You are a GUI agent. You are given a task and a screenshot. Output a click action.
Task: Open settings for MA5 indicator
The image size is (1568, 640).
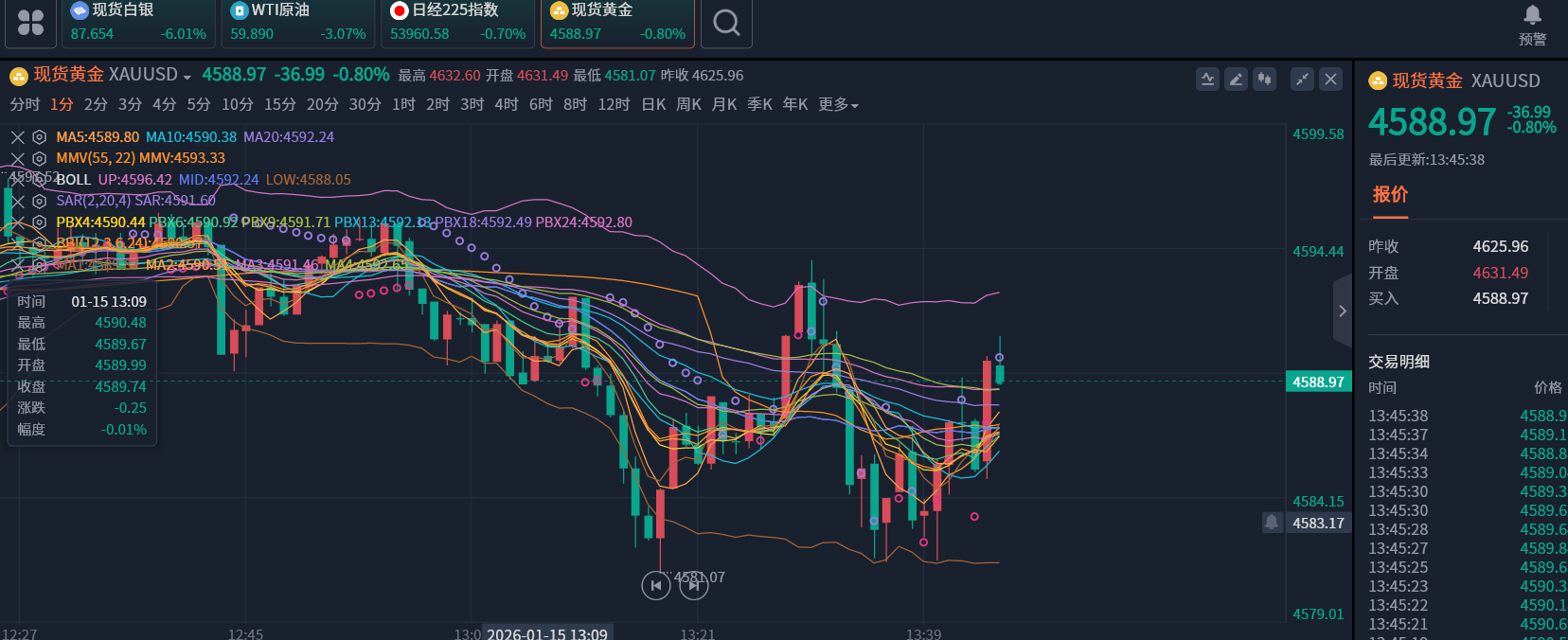[x=39, y=137]
